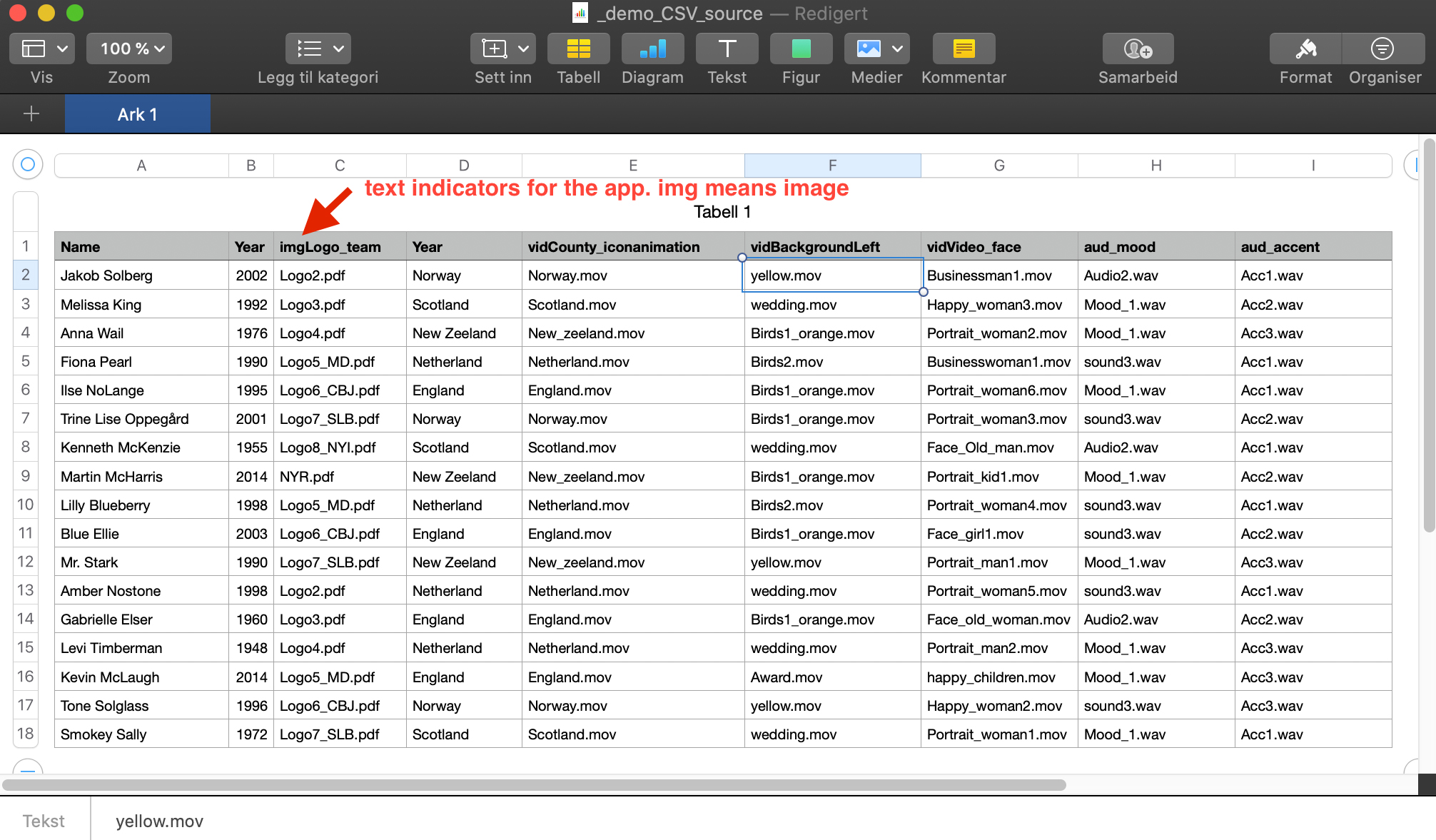Select cell Kevin McLaugh
Viewport: 1436px width, 840px height.
141,677
